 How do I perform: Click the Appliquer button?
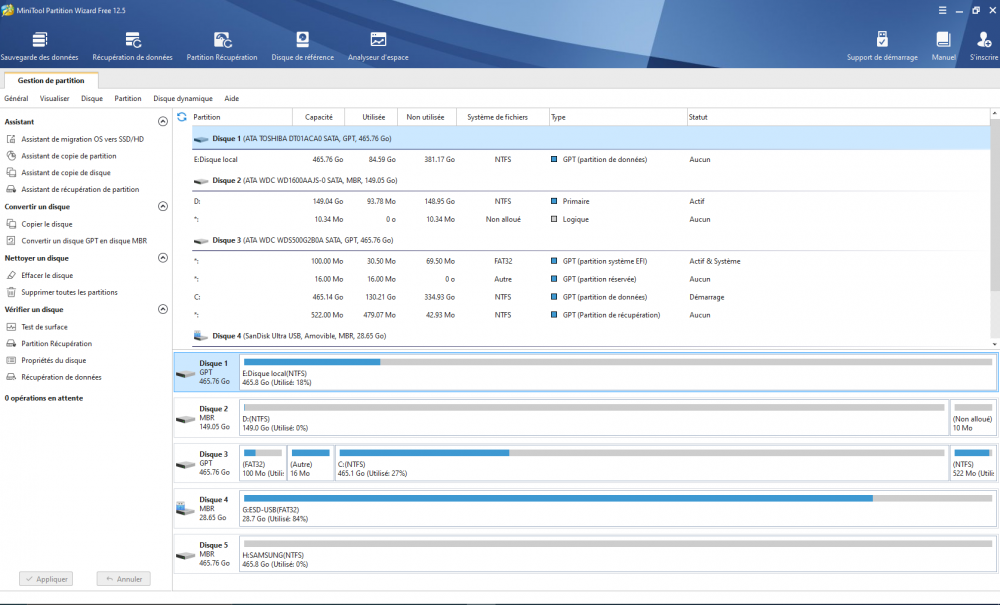pos(46,579)
